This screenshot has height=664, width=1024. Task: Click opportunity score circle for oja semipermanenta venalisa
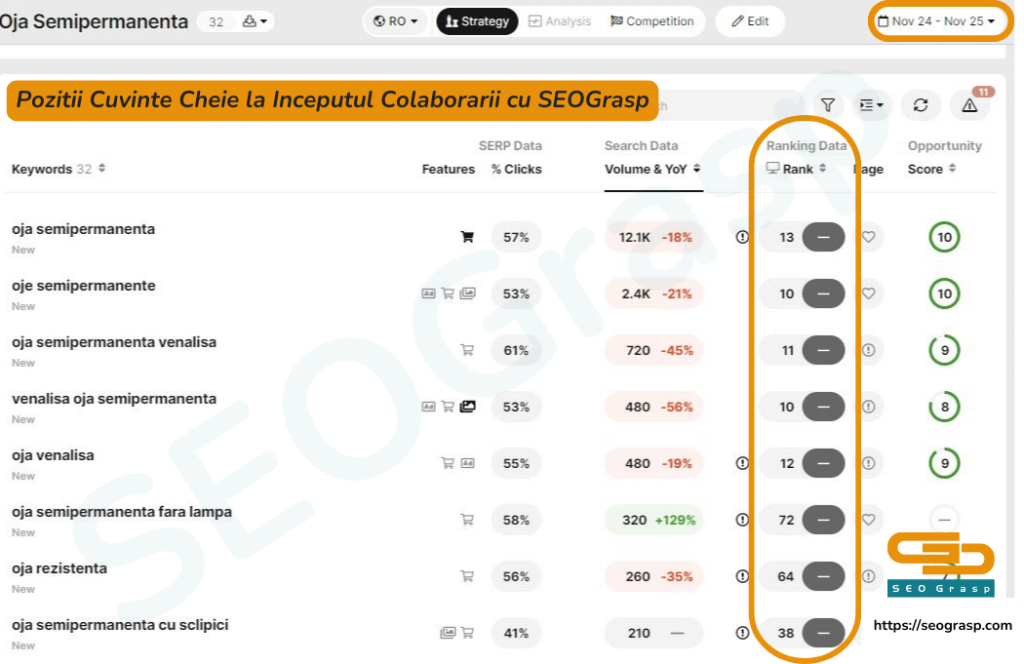tap(944, 350)
